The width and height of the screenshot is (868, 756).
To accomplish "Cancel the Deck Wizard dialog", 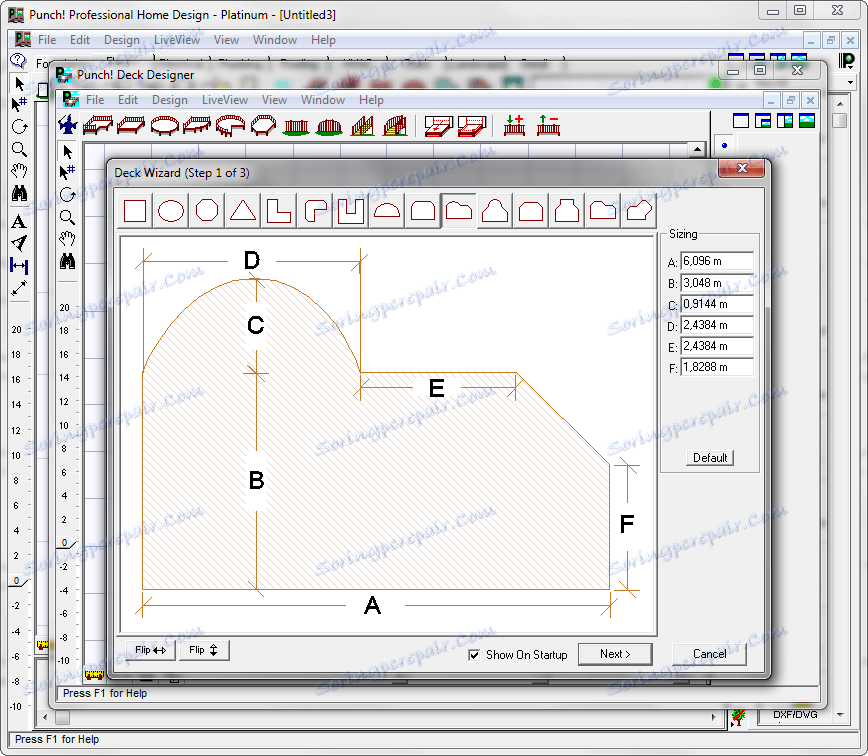I will [x=709, y=654].
